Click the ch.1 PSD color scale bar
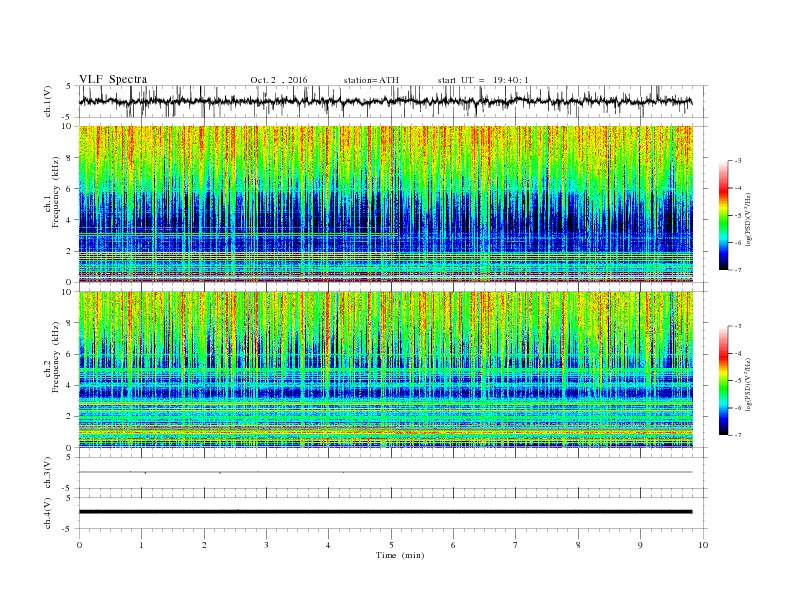This screenshot has height=612, width=792. [723, 215]
